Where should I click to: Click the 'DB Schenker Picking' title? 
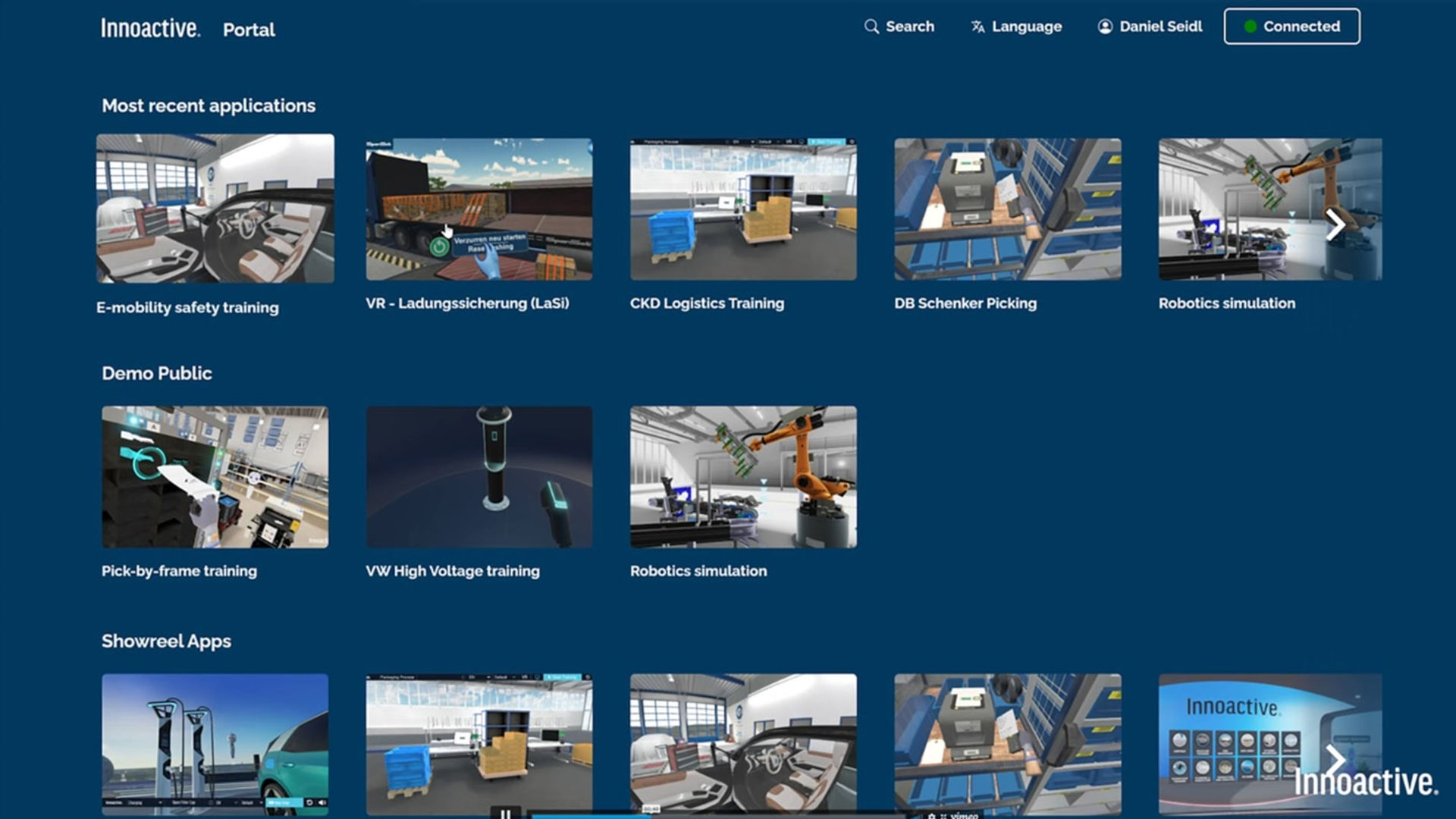[965, 303]
